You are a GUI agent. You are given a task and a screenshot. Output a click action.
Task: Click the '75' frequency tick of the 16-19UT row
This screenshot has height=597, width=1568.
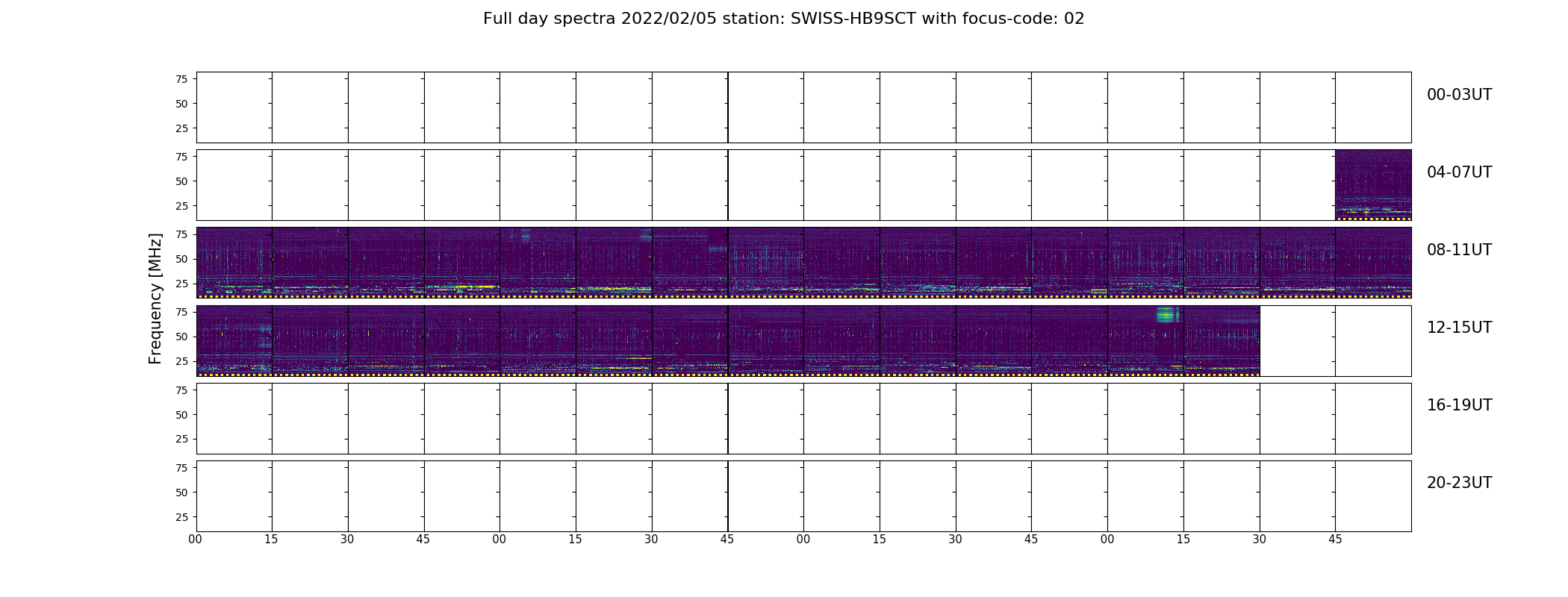[x=181, y=390]
